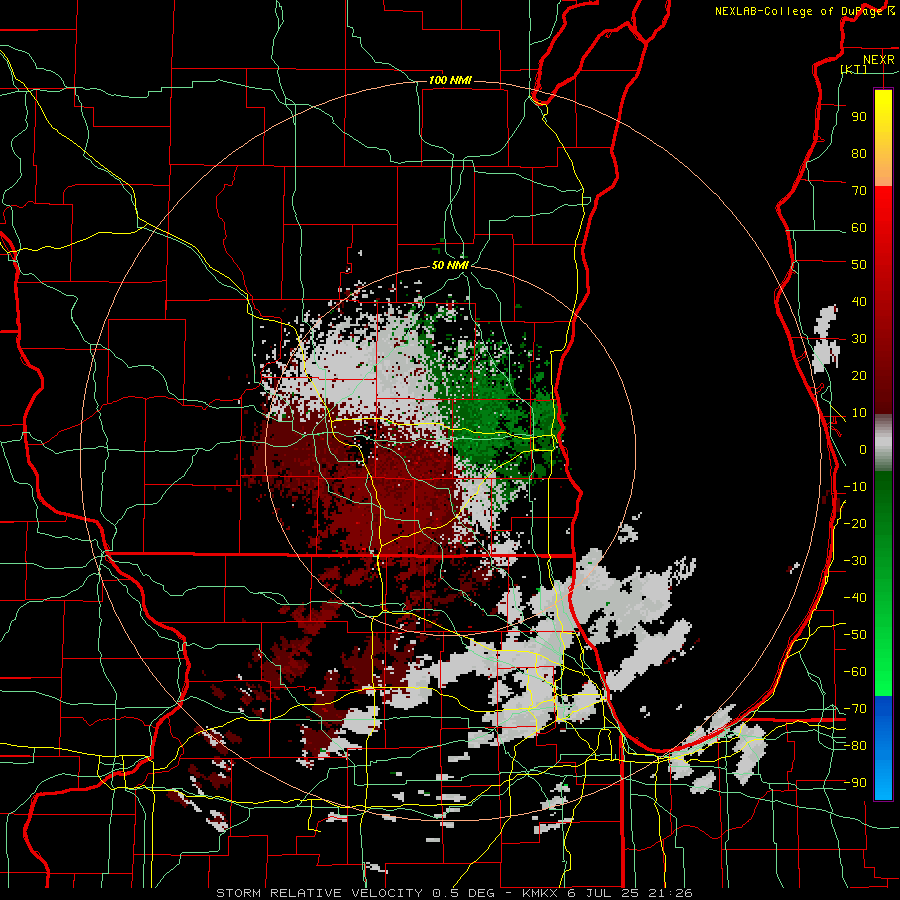The height and width of the screenshot is (900, 900).
Task: Select the blue segment of the velocity color bar
Action: tap(883, 748)
